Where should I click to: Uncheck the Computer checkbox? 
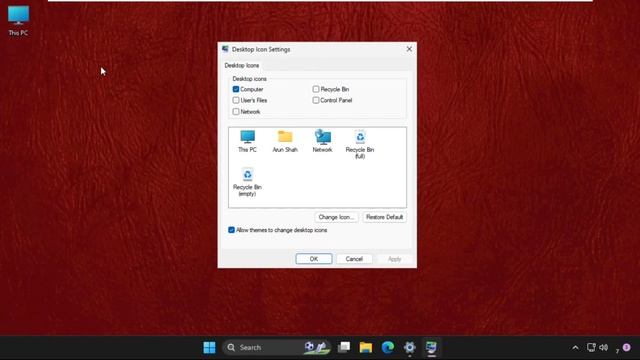(236, 89)
